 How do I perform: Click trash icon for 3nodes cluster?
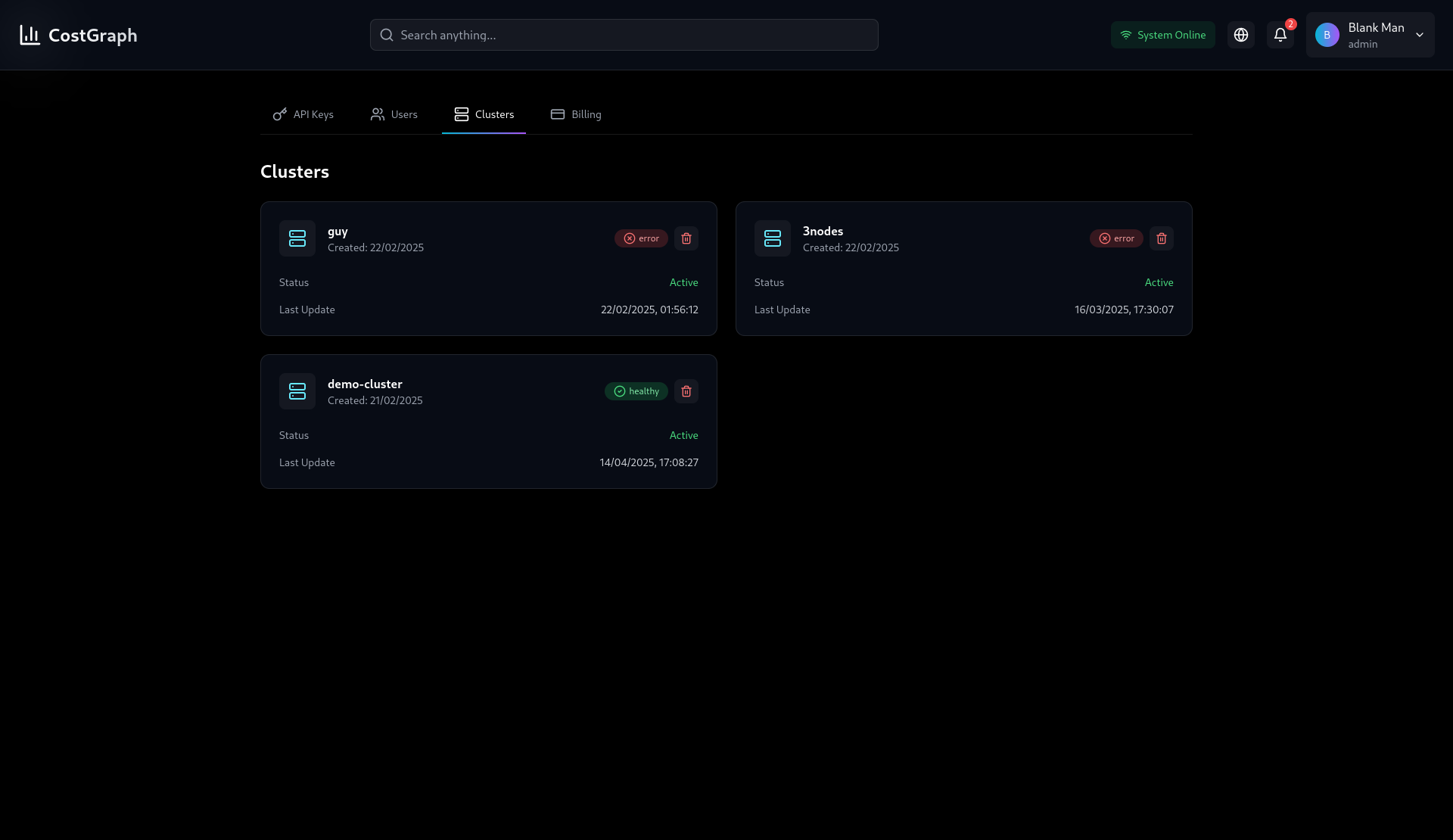click(x=1161, y=238)
